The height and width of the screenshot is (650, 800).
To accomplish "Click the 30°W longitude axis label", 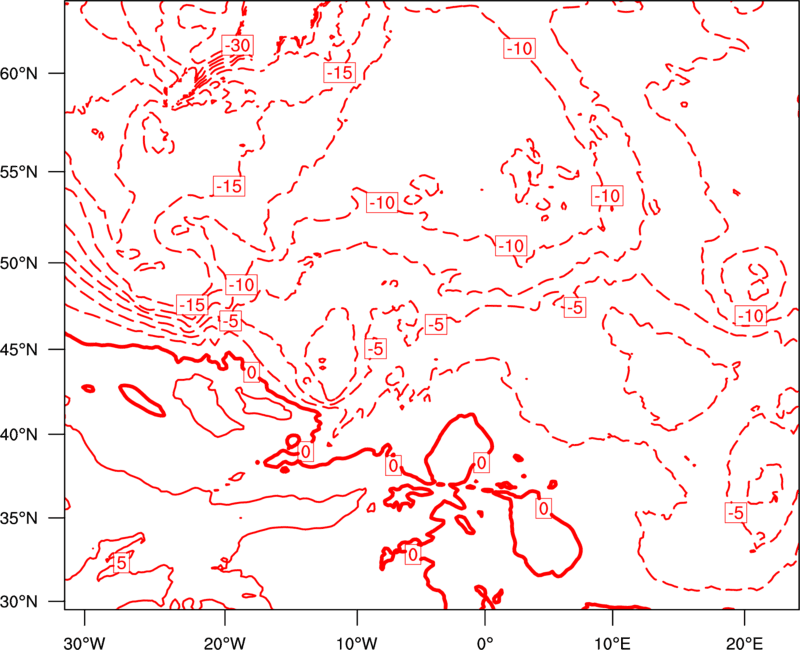I will (84, 642).
